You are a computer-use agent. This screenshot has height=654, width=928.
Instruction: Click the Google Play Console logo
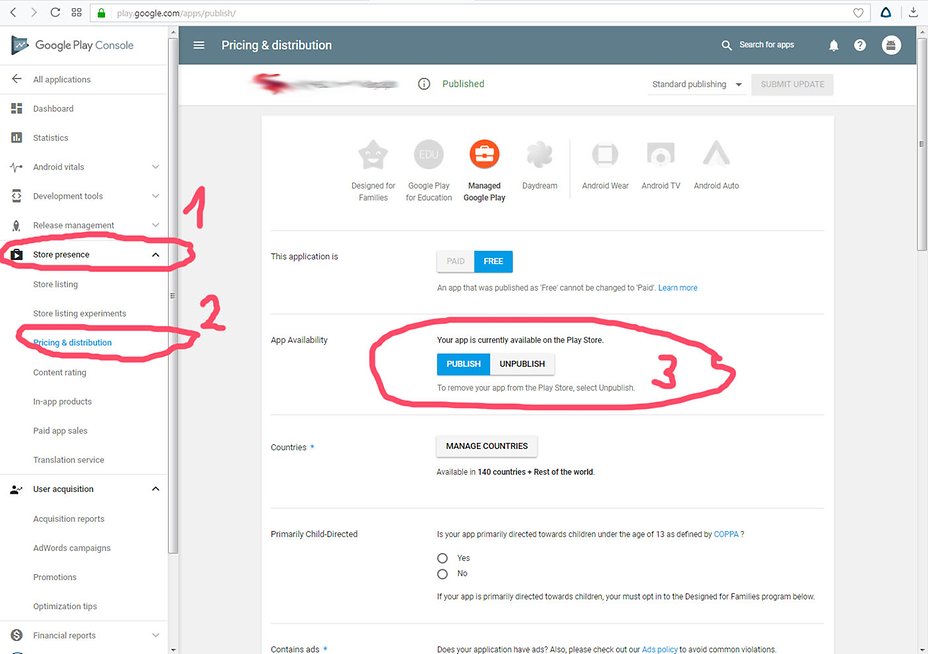73,45
